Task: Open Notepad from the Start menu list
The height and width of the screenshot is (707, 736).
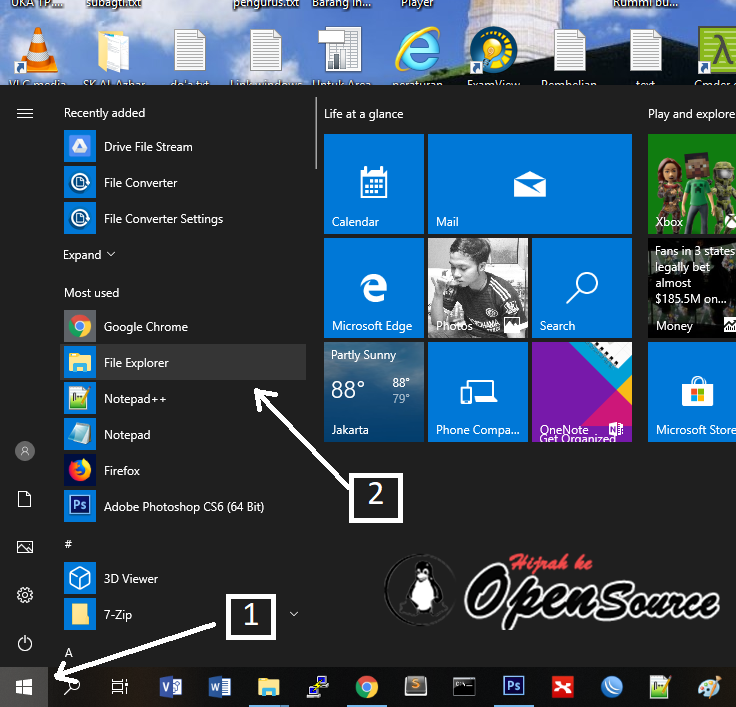Action: 183,435
